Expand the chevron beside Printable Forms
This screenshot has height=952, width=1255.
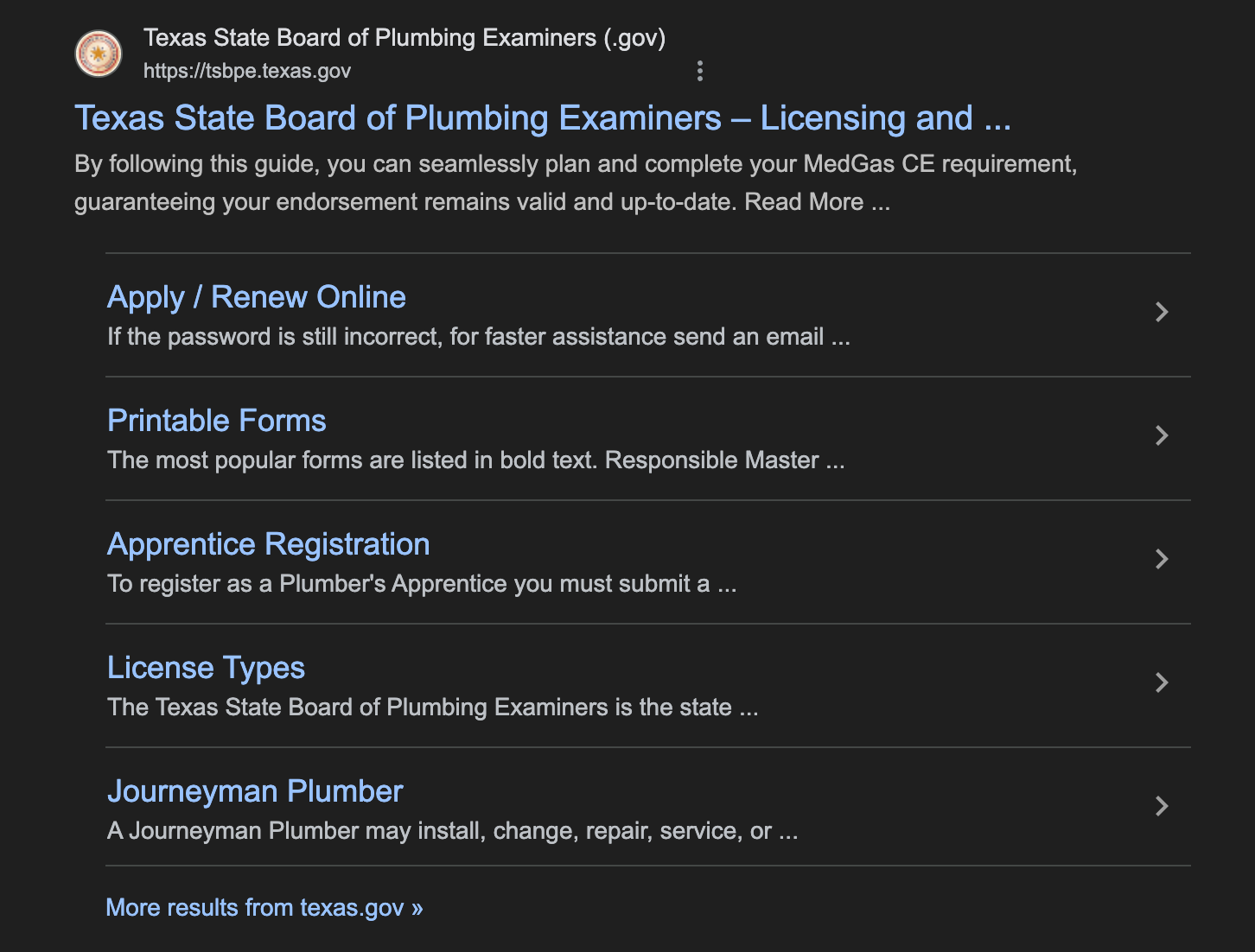click(1163, 436)
